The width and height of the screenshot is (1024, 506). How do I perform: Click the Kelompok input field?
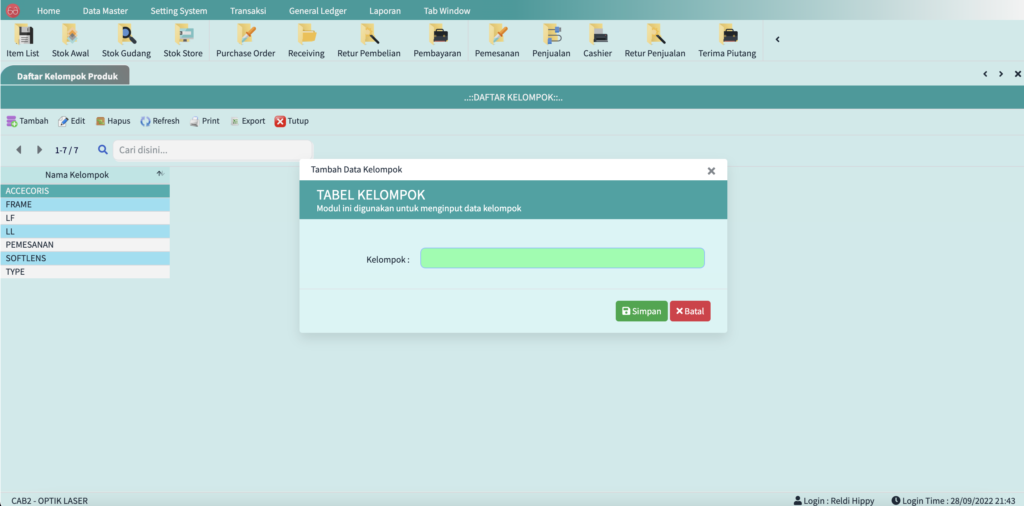pos(562,258)
